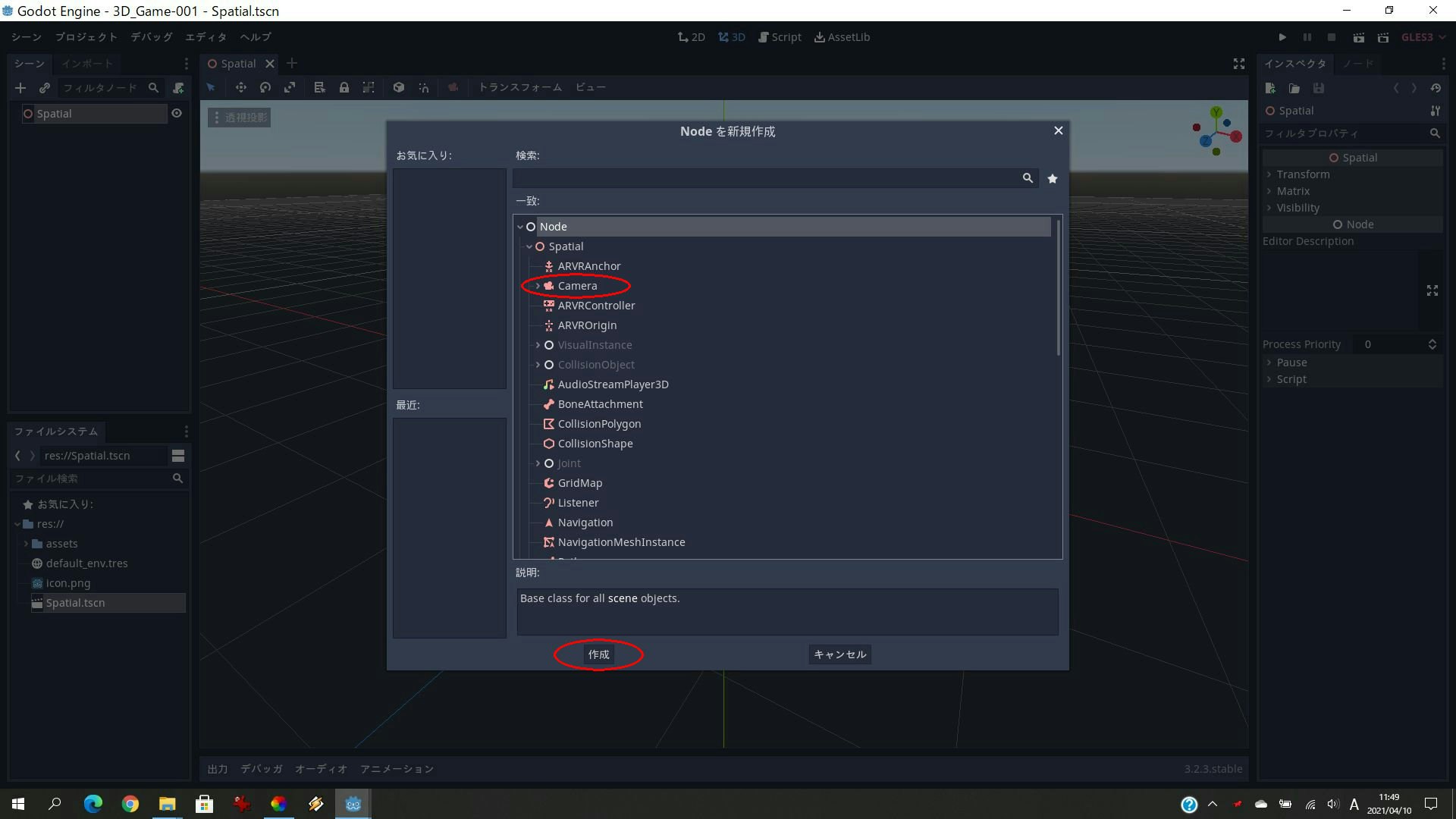
Task: Click the 検索 search input field
Action: pos(766,178)
